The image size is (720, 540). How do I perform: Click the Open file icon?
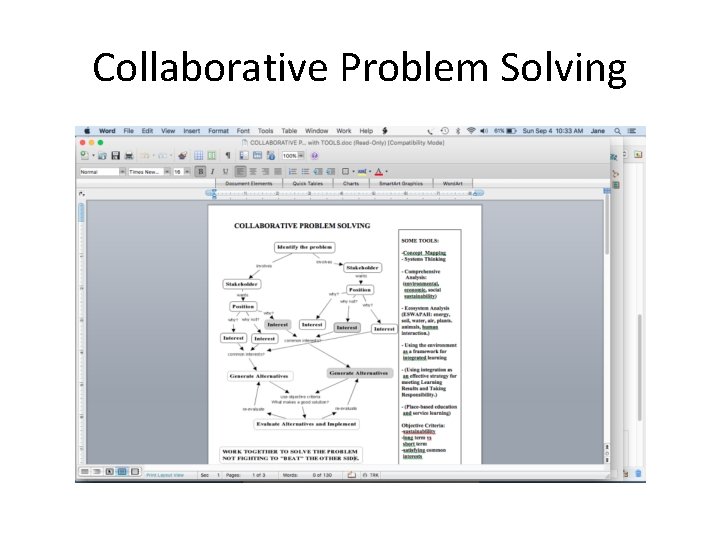click(102, 156)
